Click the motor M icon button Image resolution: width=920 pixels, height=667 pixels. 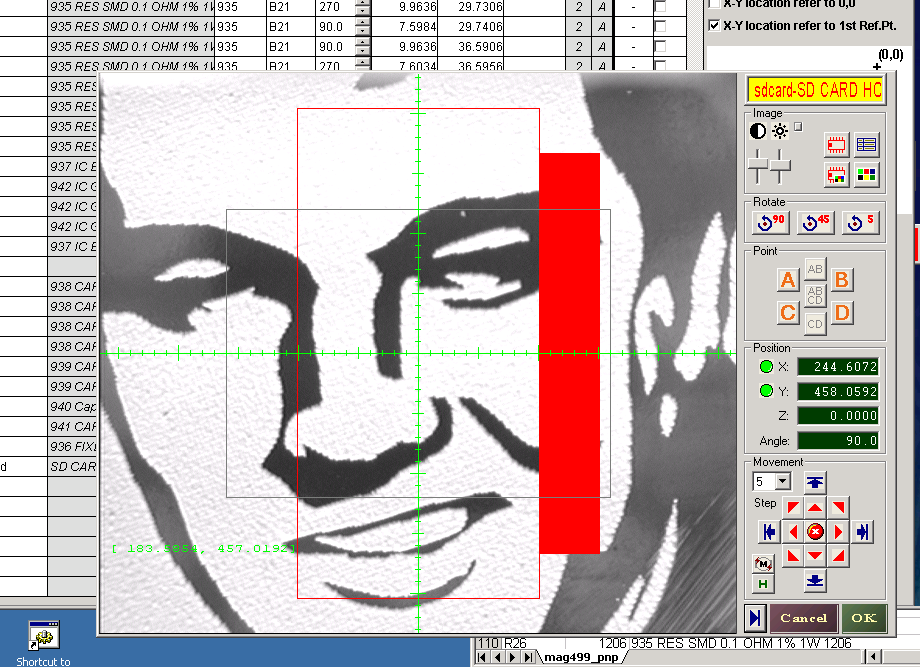point(763,564)
